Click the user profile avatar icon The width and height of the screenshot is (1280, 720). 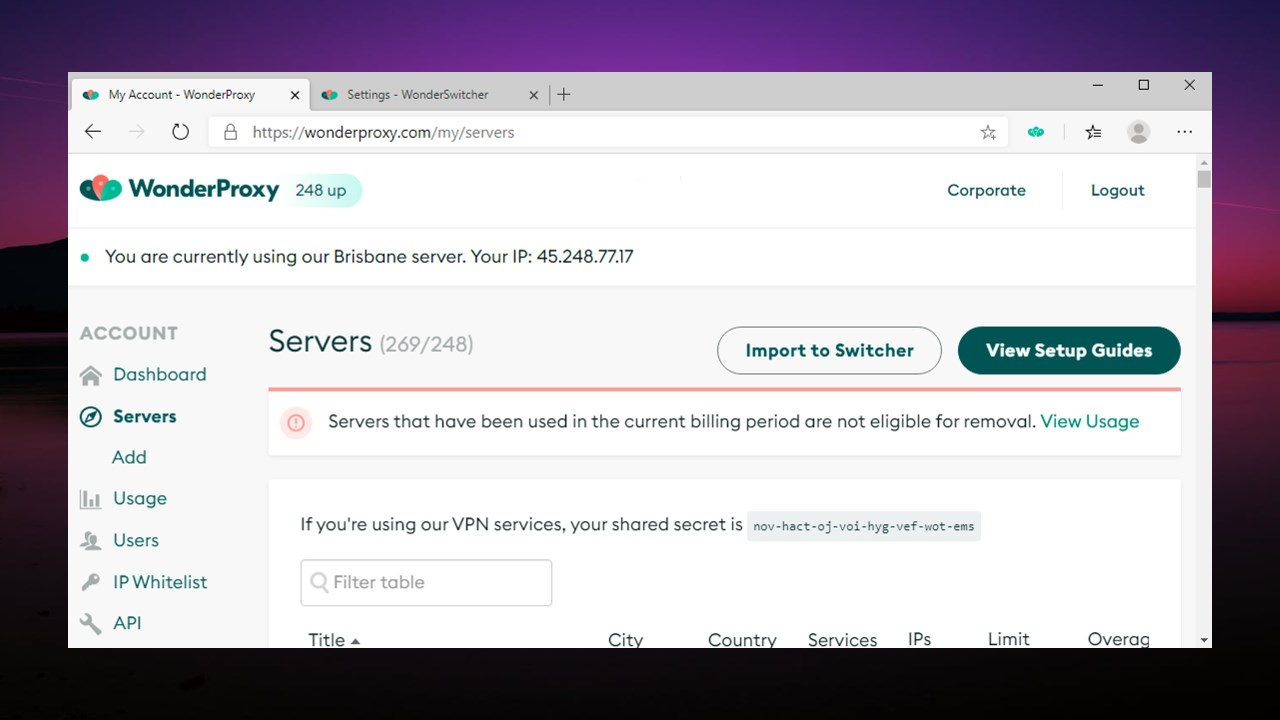pyautogui.click(x=1138, y=132)
